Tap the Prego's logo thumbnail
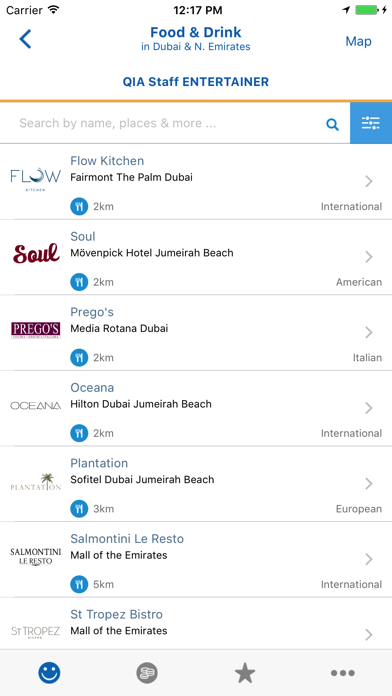392x696 pixels. click(36, 331)
